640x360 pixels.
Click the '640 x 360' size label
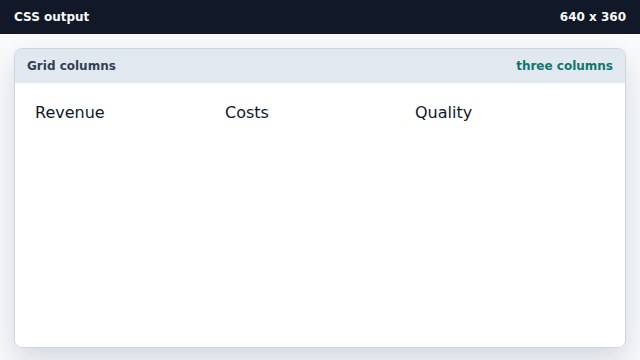point(593,17)
